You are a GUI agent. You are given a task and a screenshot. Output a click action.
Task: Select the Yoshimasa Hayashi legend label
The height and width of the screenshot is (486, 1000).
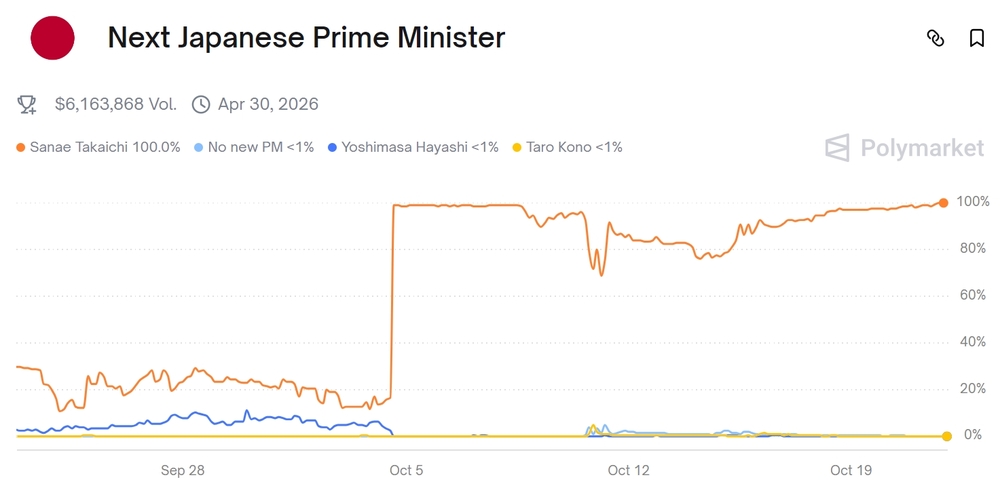(x=419, y=147)
